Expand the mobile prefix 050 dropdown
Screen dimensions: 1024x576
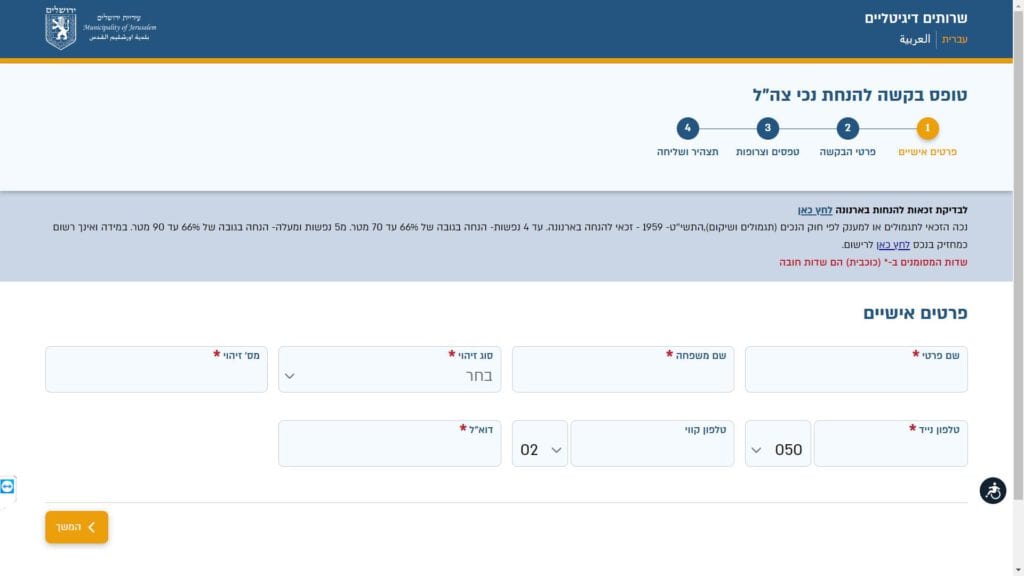(x=777, y=449)
